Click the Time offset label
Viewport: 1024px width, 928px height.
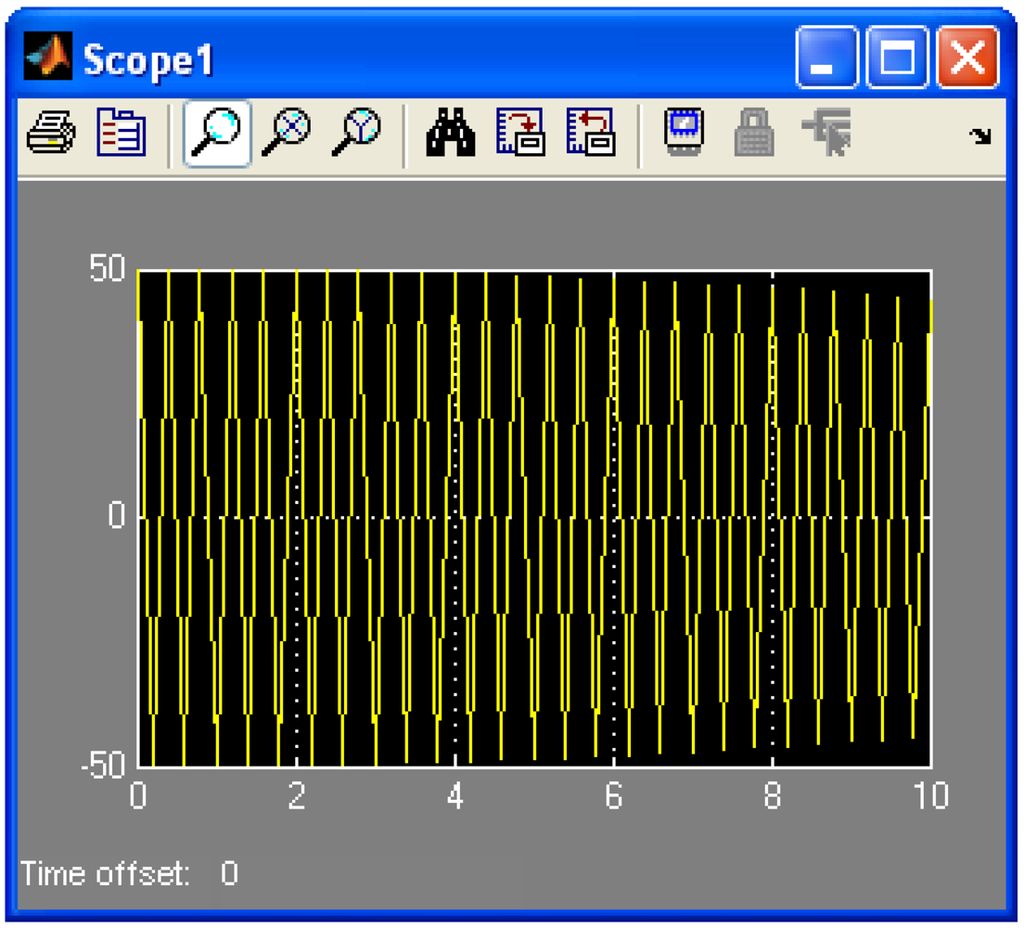105,874
